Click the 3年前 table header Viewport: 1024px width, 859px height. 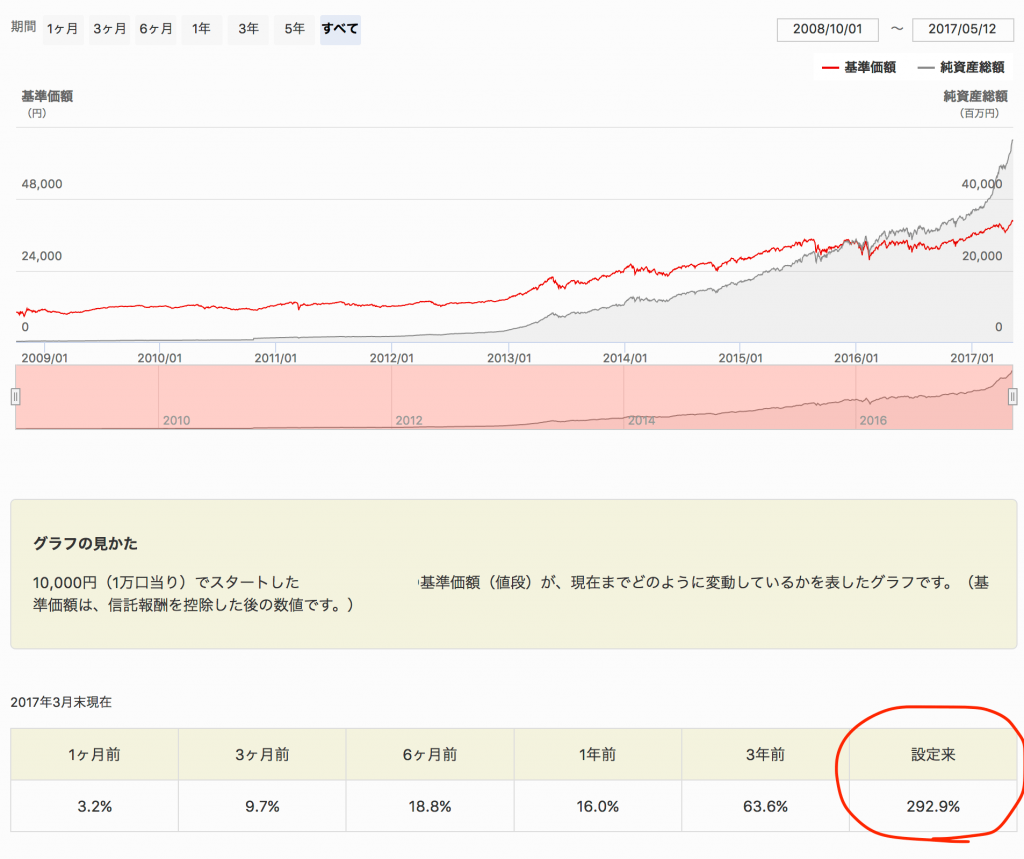click(765, 754)
